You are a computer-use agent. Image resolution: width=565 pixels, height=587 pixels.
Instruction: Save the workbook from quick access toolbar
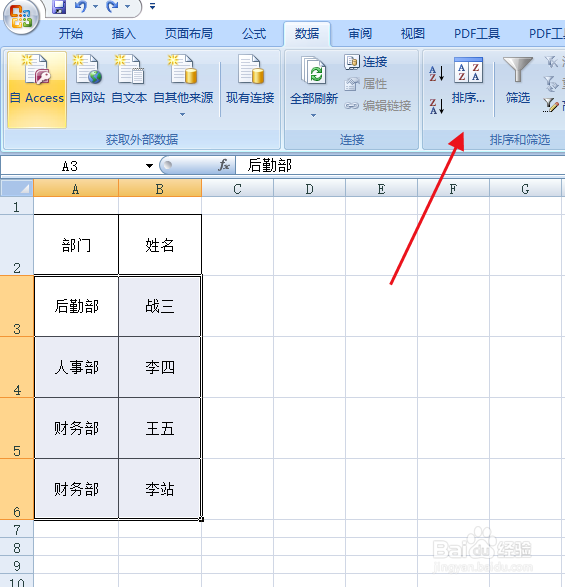59,7
